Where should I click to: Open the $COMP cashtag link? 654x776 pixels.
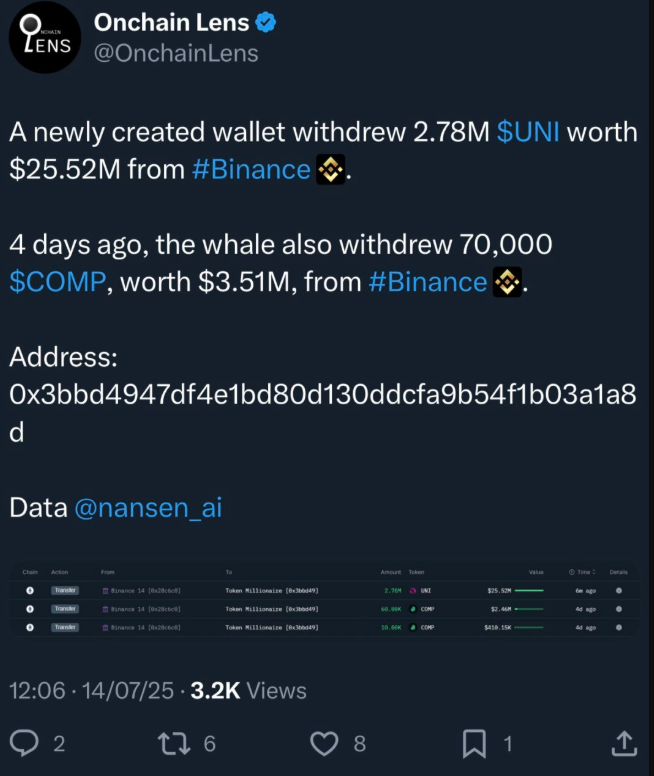coord(57,282)
